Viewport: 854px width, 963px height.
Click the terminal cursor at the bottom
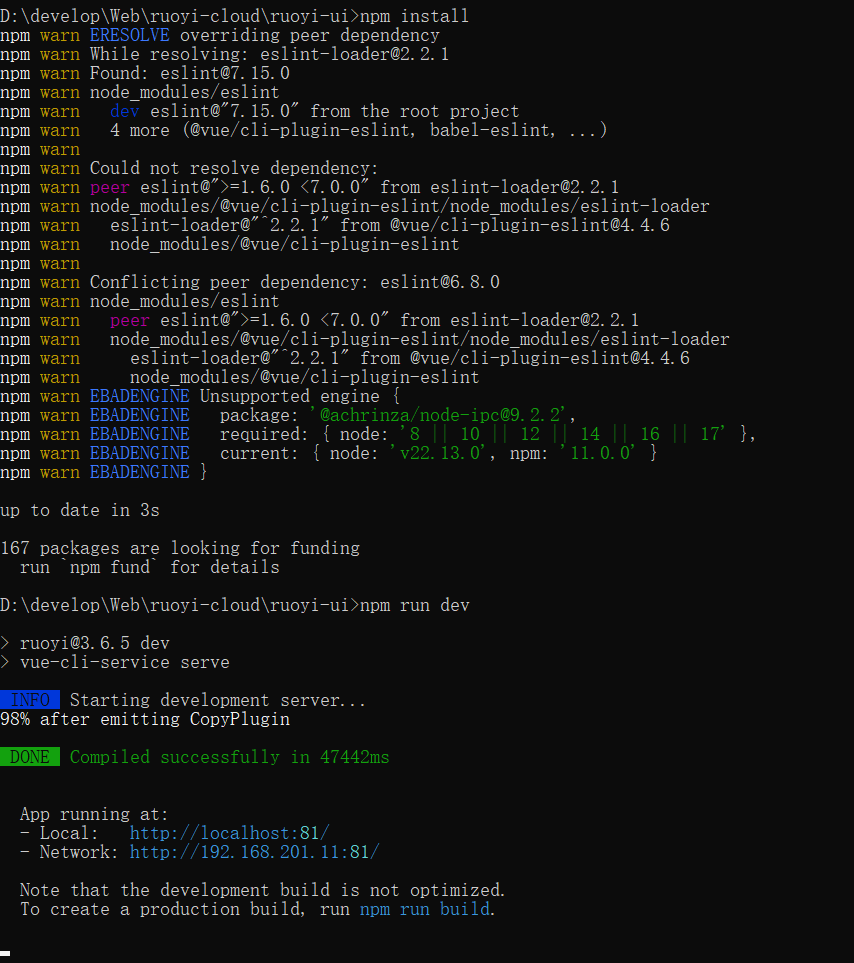[x=5, y=953]
